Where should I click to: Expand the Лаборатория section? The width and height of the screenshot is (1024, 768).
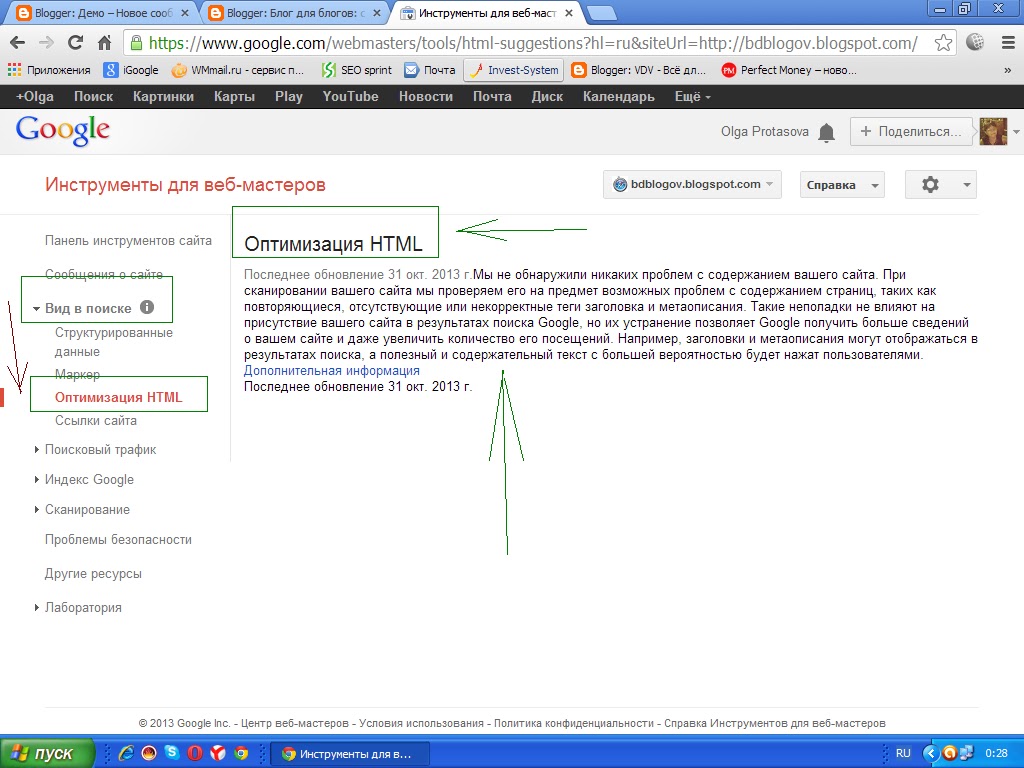click(x=37, y=607)
